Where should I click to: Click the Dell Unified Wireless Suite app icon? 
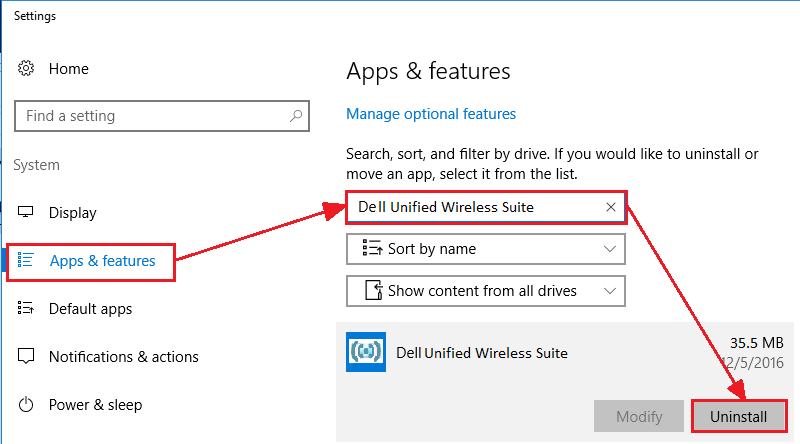pyautogui.click(x=366, y=352)
